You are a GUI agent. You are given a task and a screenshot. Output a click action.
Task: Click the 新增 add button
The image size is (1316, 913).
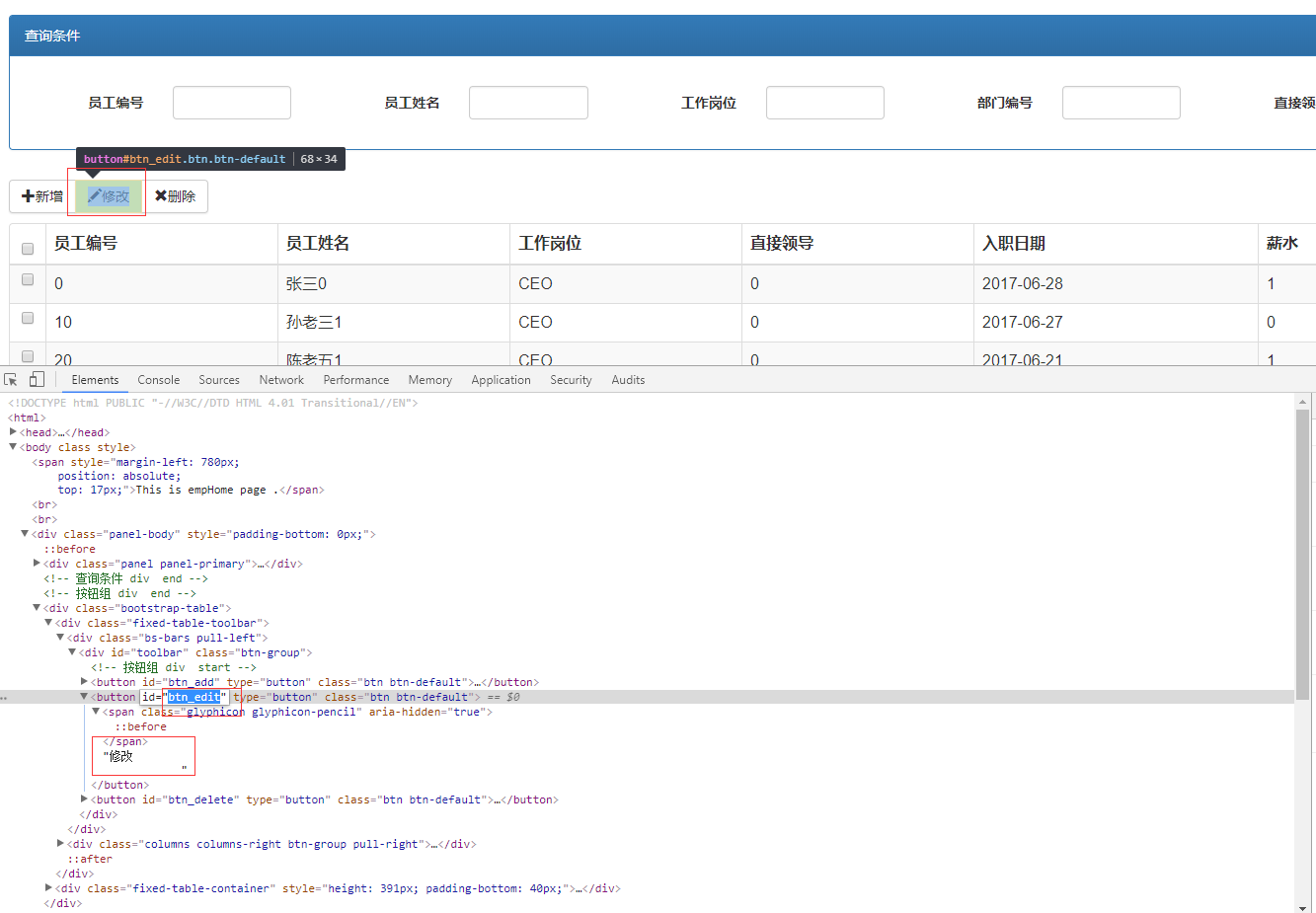[x=42, y=196]
